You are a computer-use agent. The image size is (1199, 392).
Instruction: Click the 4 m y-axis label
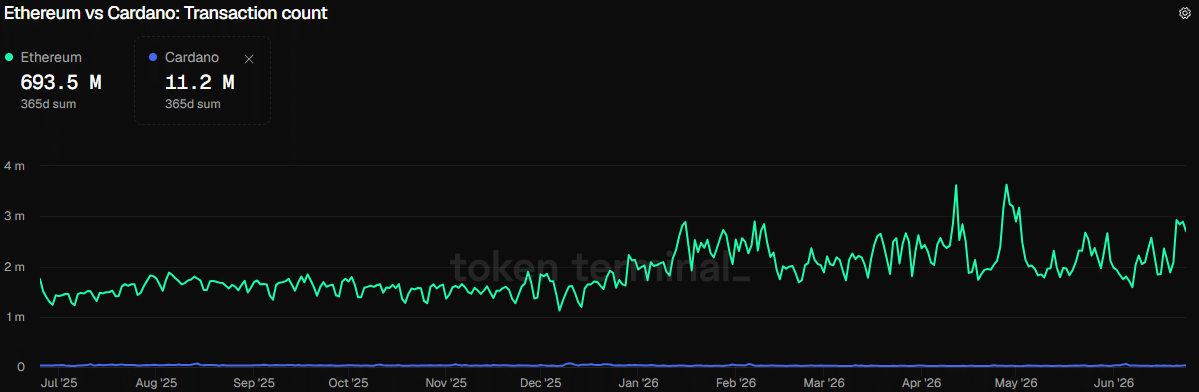(x=15, y=166)
